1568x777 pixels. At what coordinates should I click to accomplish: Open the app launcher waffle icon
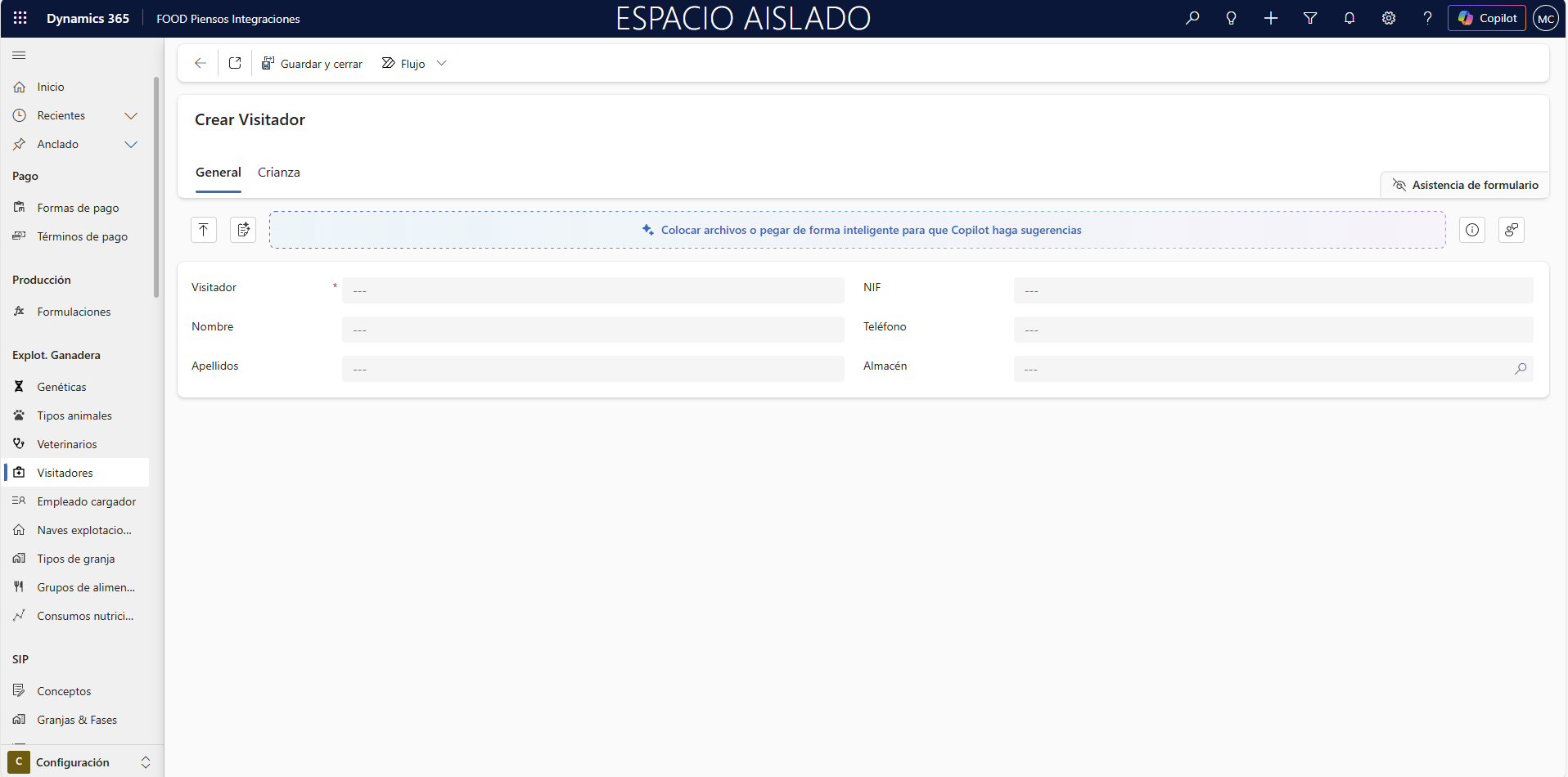pos(20,18)
